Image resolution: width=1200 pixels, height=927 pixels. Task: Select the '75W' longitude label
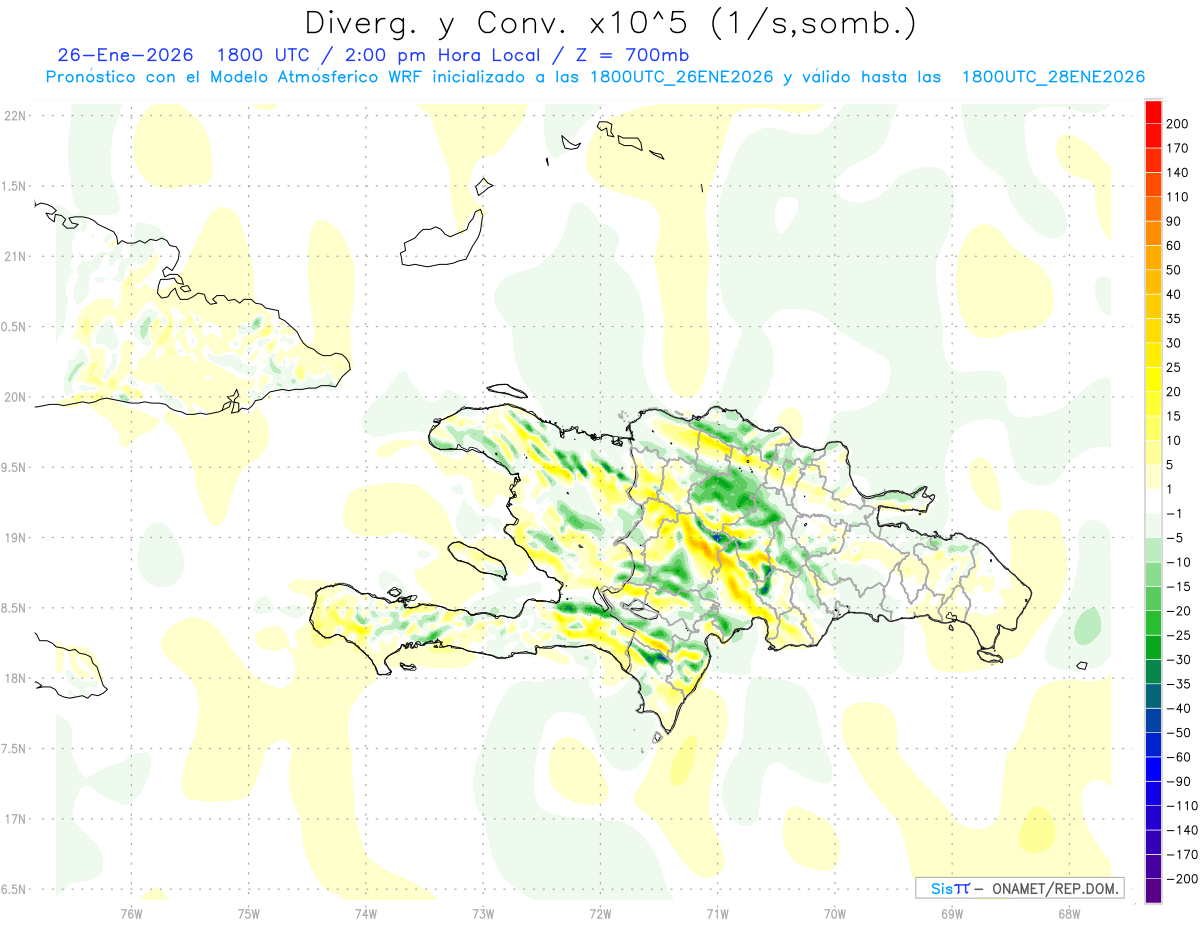point(248,913)
